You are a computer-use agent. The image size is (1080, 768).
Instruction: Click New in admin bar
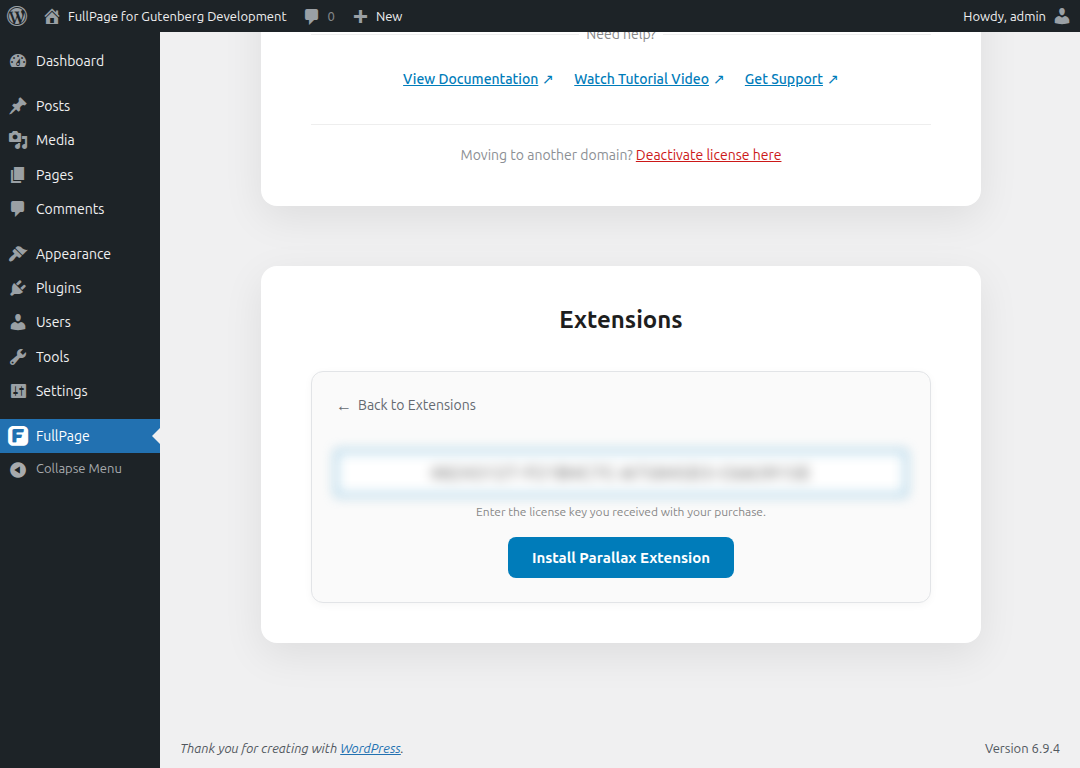click(x=389, y=16)
